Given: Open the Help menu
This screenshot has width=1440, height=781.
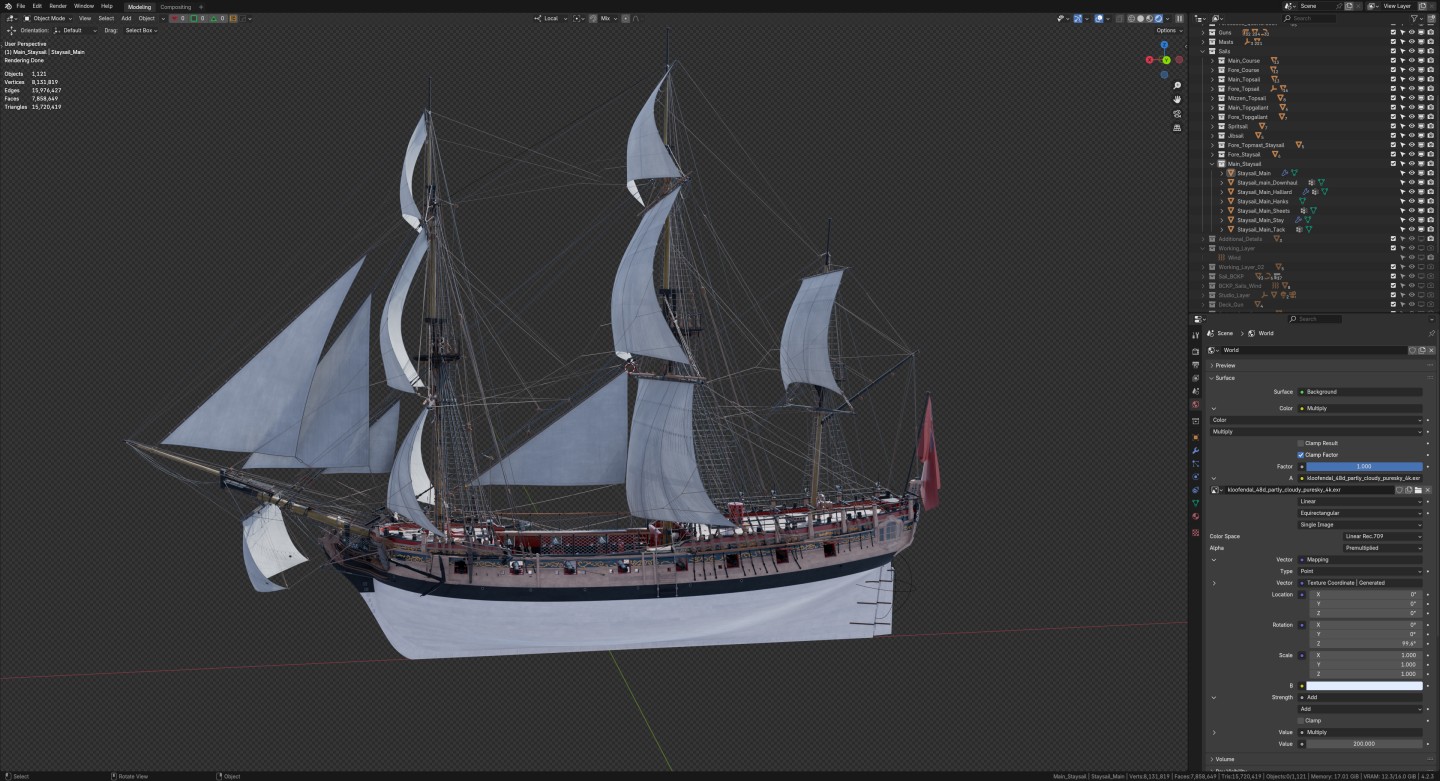Looking at the screenshot, I should coord(107,6).
